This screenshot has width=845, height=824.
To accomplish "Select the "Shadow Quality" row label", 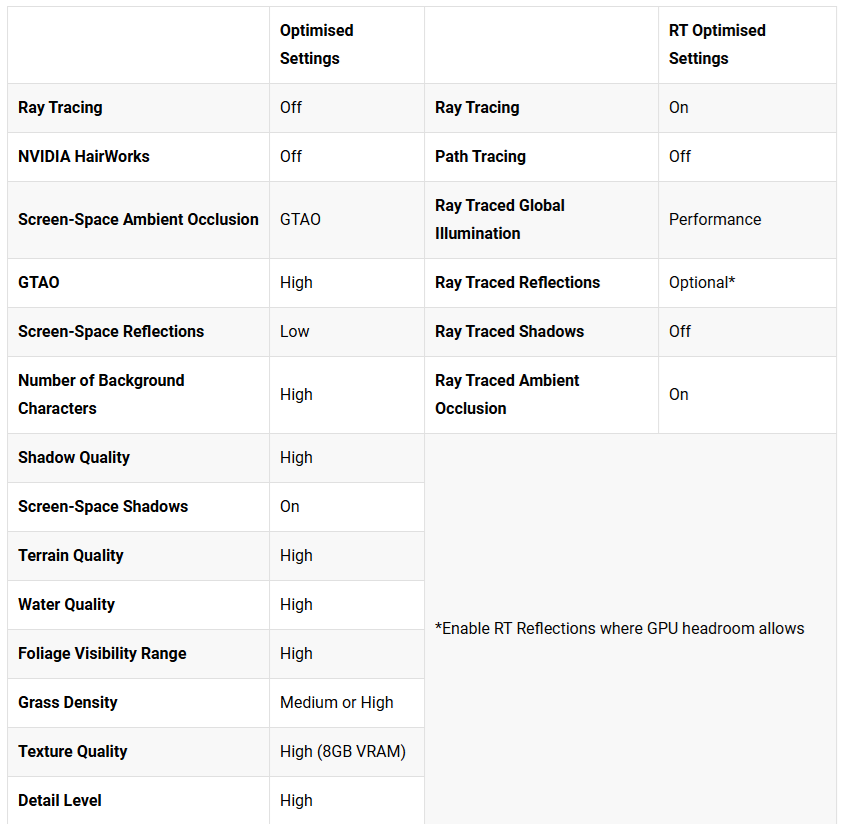I will pyautogui.click(x=74, y=458).
